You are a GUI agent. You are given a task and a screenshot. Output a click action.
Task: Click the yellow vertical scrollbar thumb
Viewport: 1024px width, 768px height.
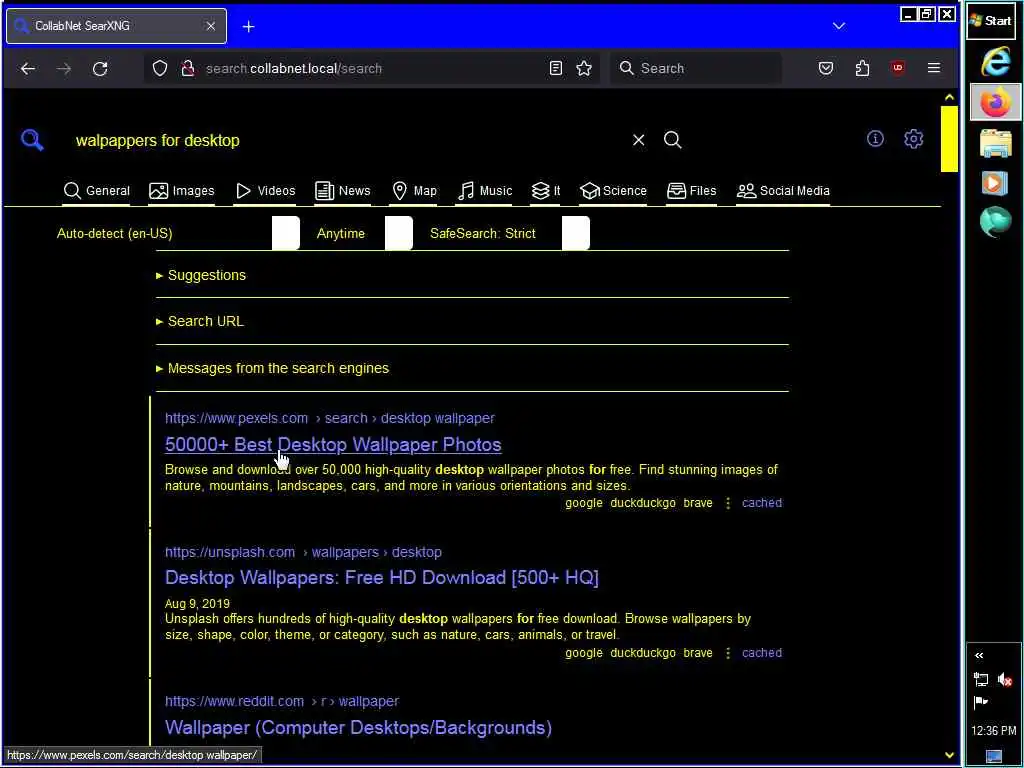pos(949,138)
